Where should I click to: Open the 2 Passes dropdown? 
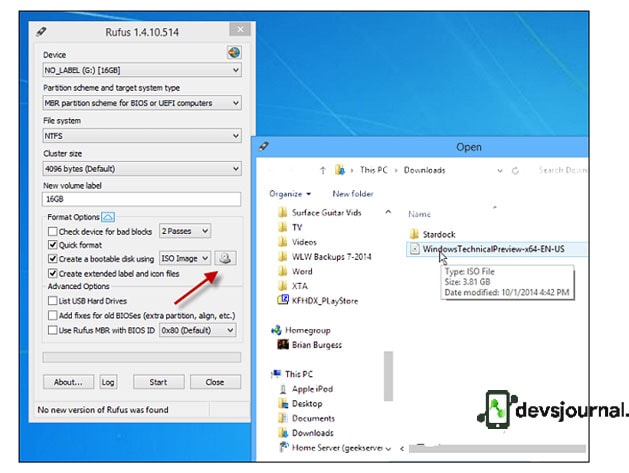(185, 231)
